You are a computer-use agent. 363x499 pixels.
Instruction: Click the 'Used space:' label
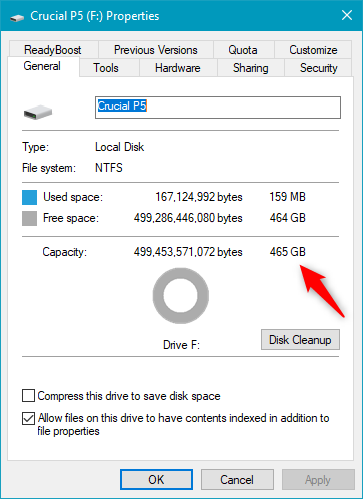pos(73,197)
